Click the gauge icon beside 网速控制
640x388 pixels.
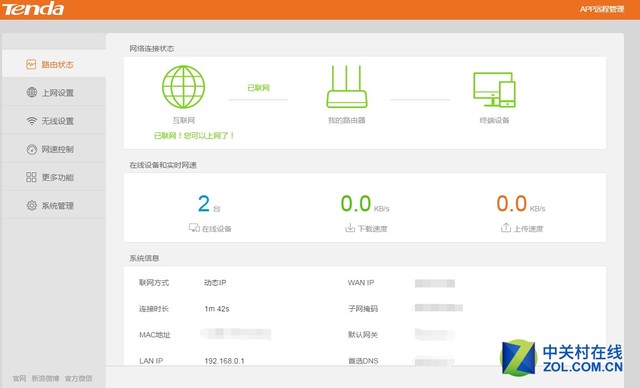click(31, 149)
